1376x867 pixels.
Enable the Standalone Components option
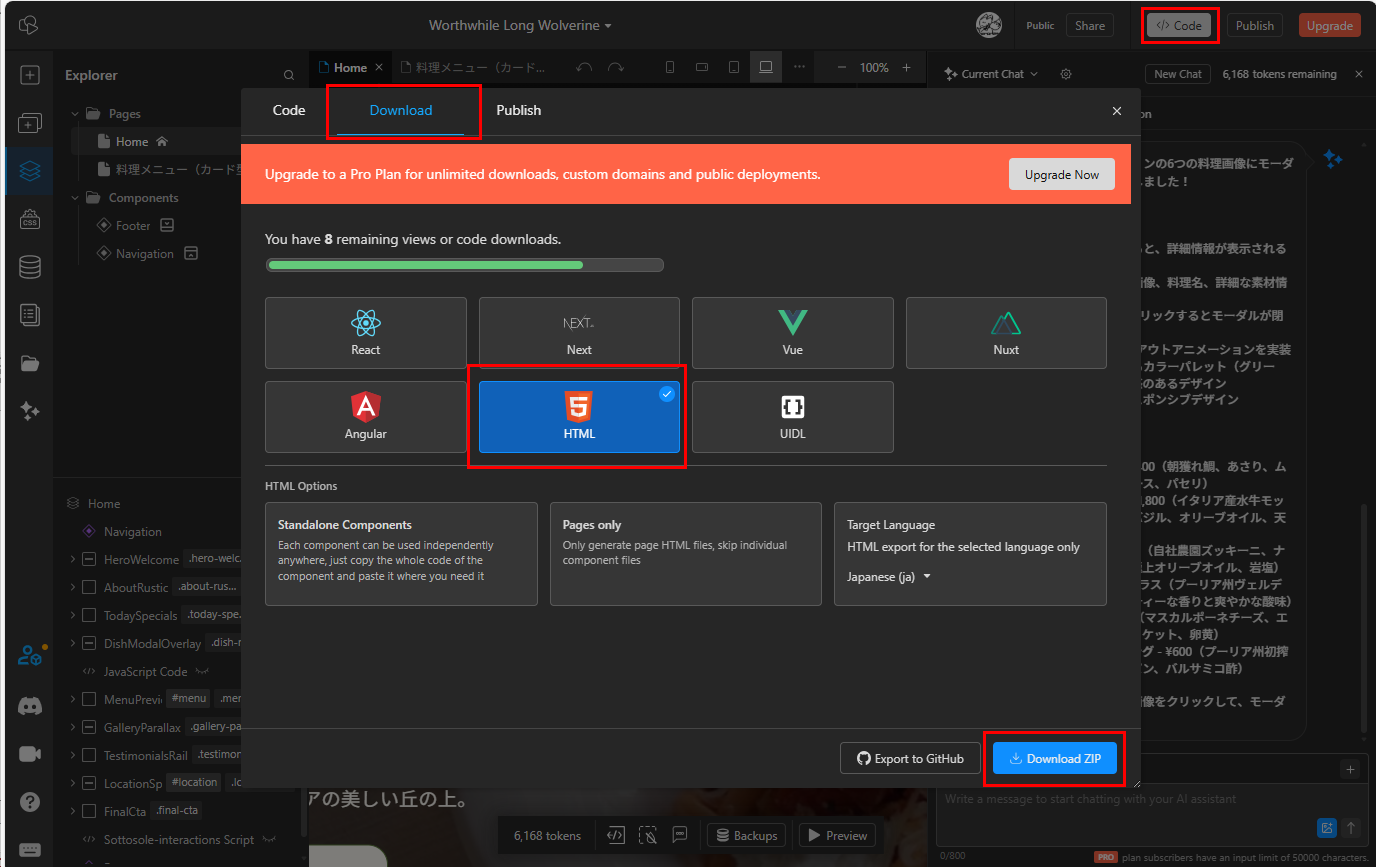click(x=401, y=553)
